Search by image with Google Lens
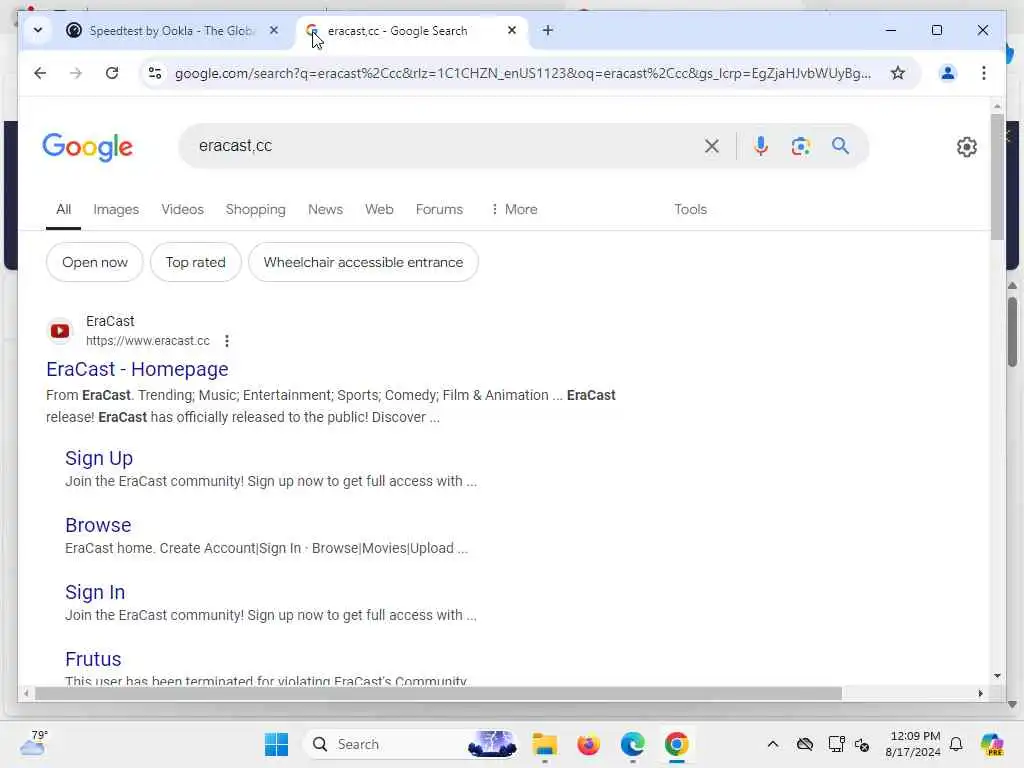1024x768 pixels. (801, 146)
